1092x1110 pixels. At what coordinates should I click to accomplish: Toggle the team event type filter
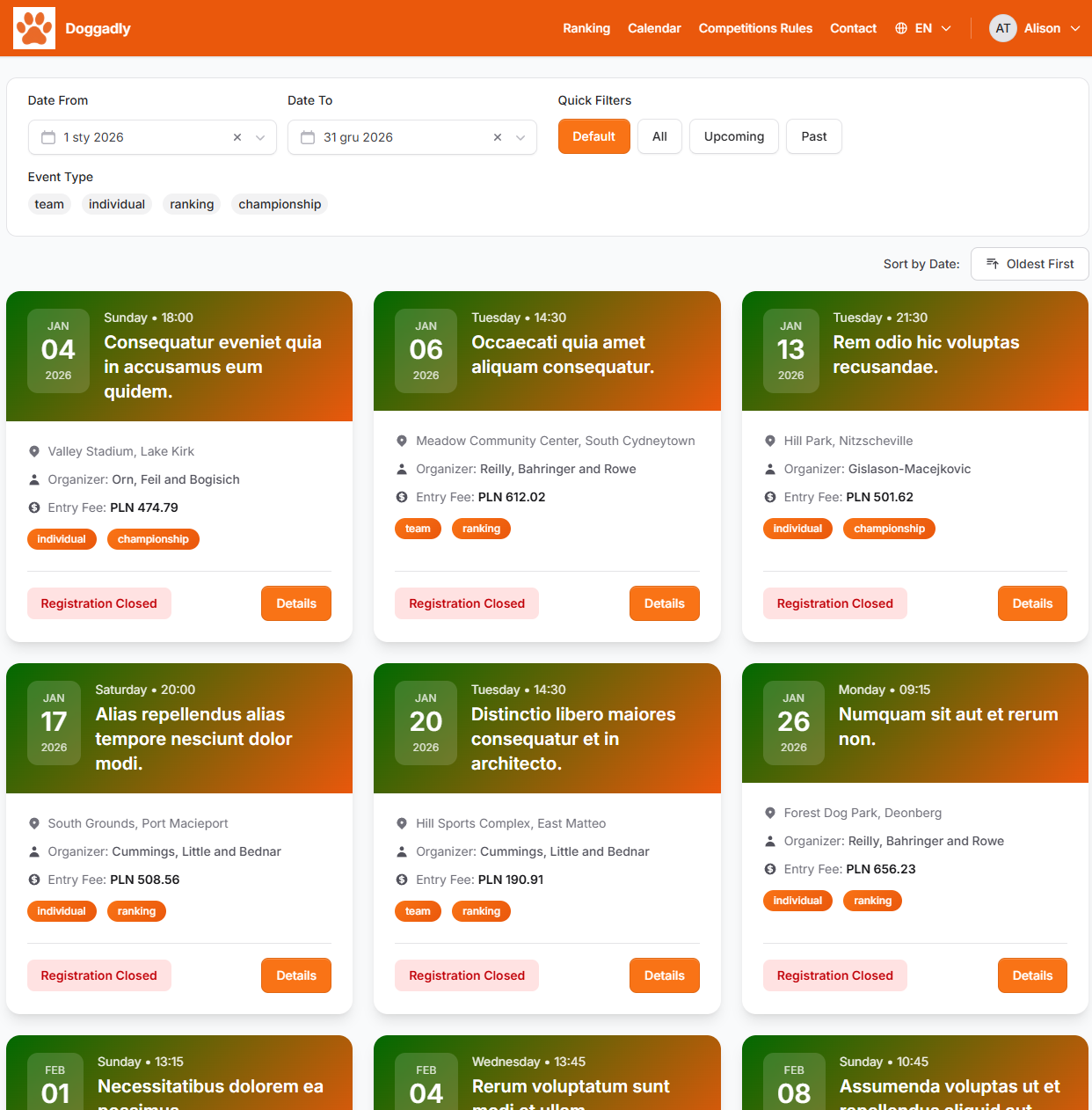coord(49,204)
